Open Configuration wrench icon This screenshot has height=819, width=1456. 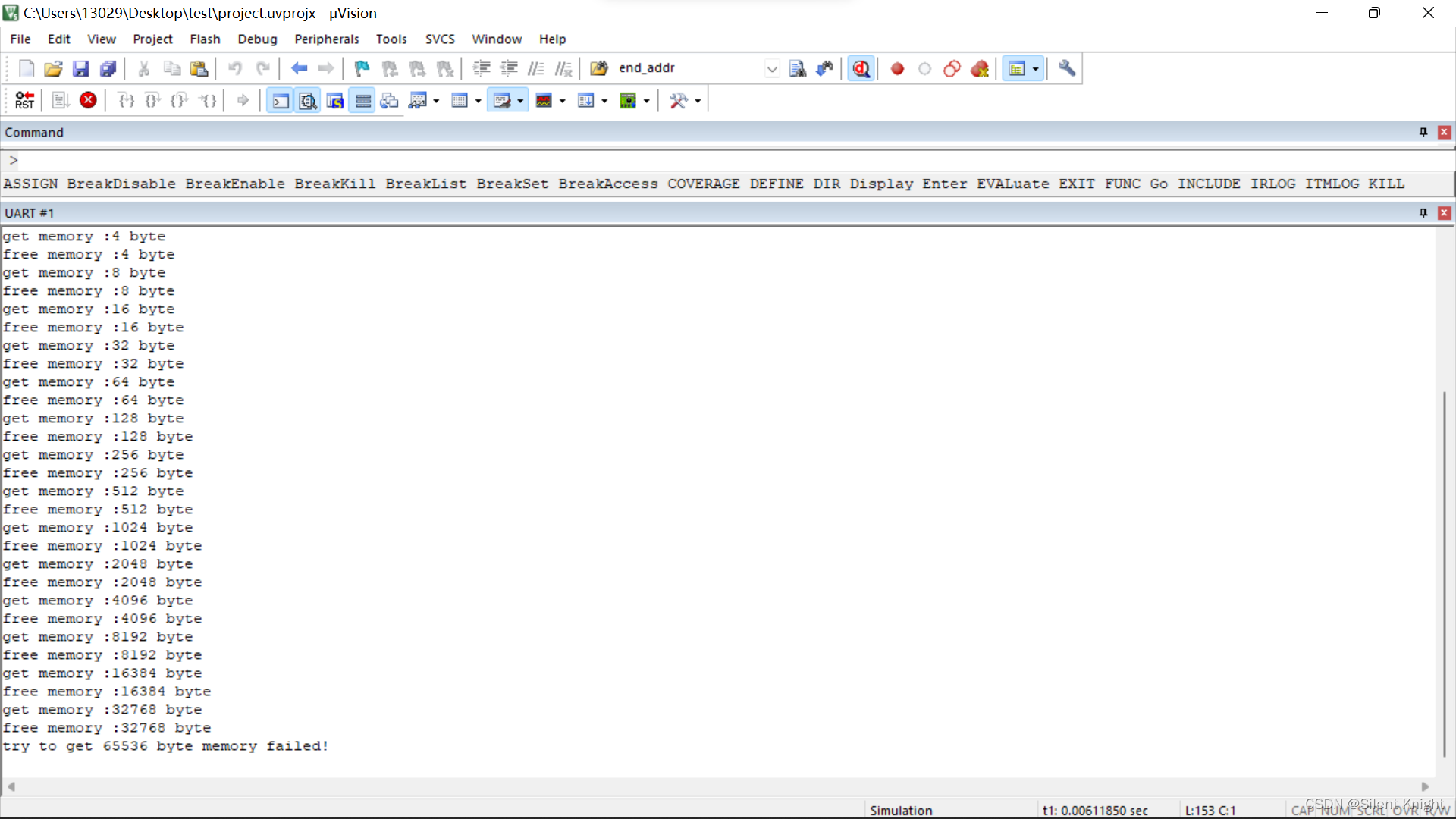1066,68
